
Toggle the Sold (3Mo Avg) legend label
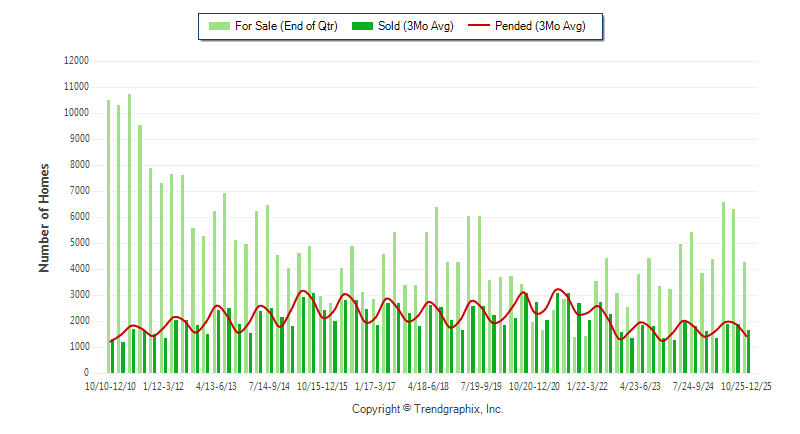click(x=416, y=26)
